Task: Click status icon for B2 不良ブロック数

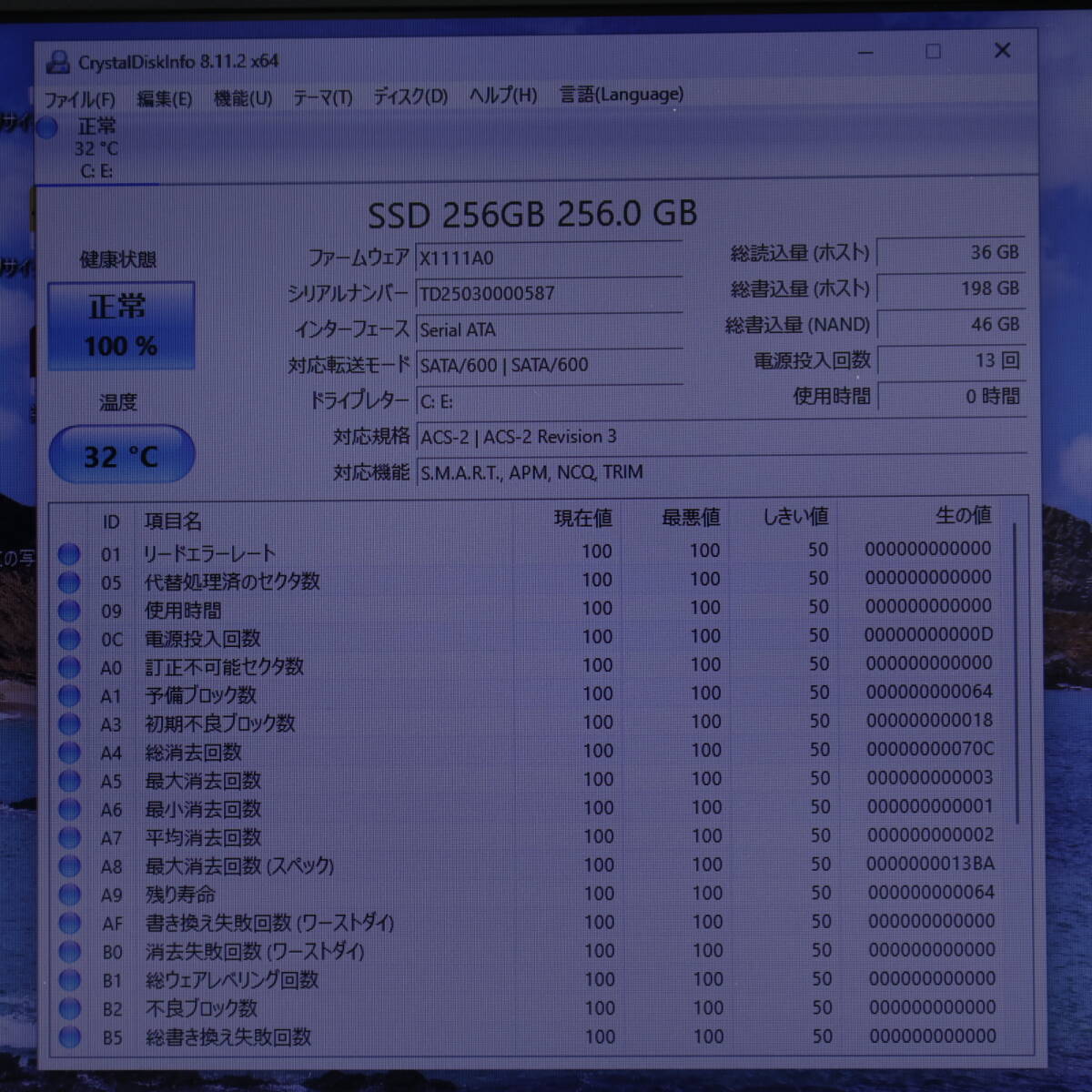Action: [x=70, y=1008]
